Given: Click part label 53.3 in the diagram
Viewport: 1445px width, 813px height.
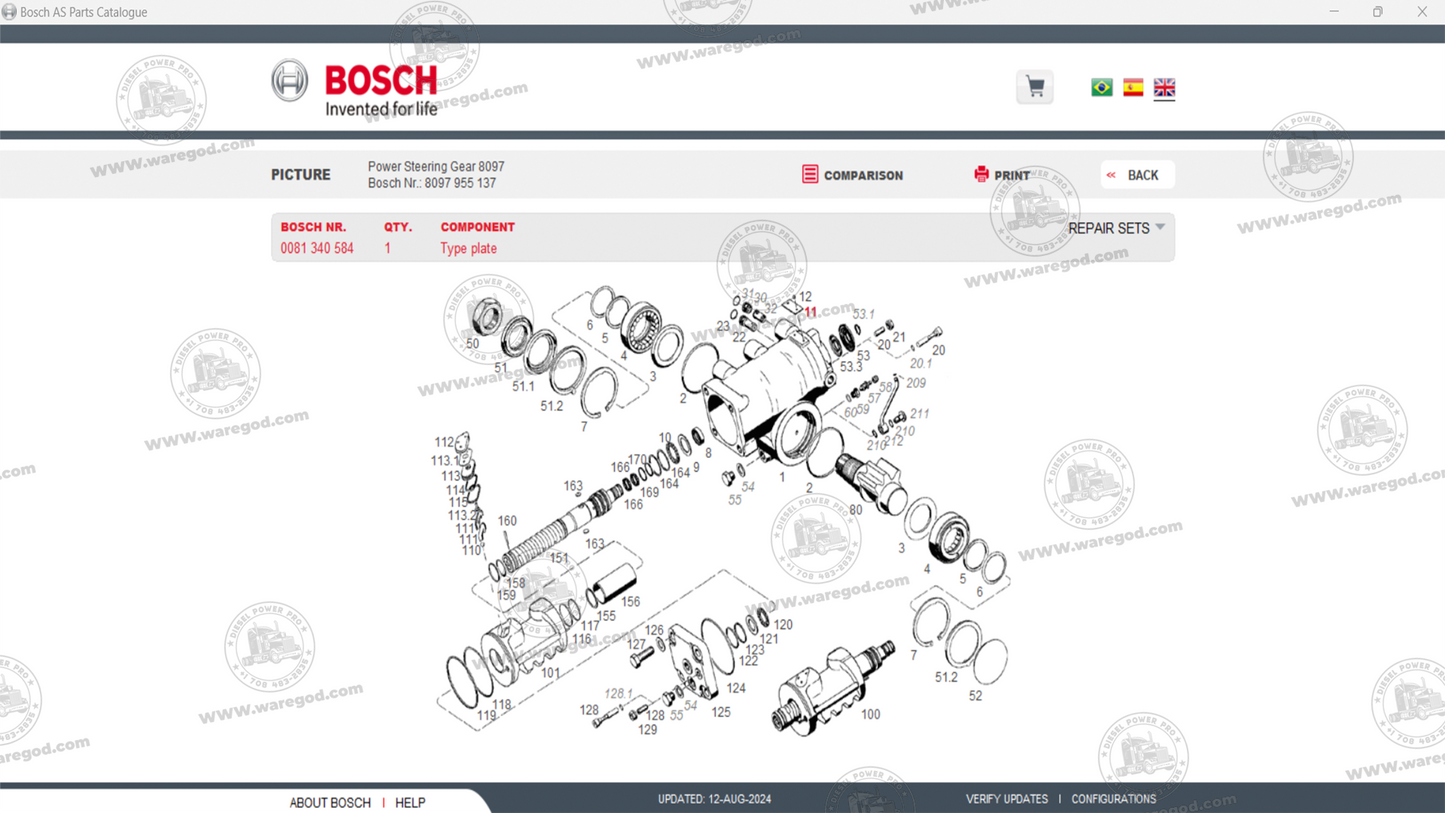Looking at the screenshot, I should 851,367.
